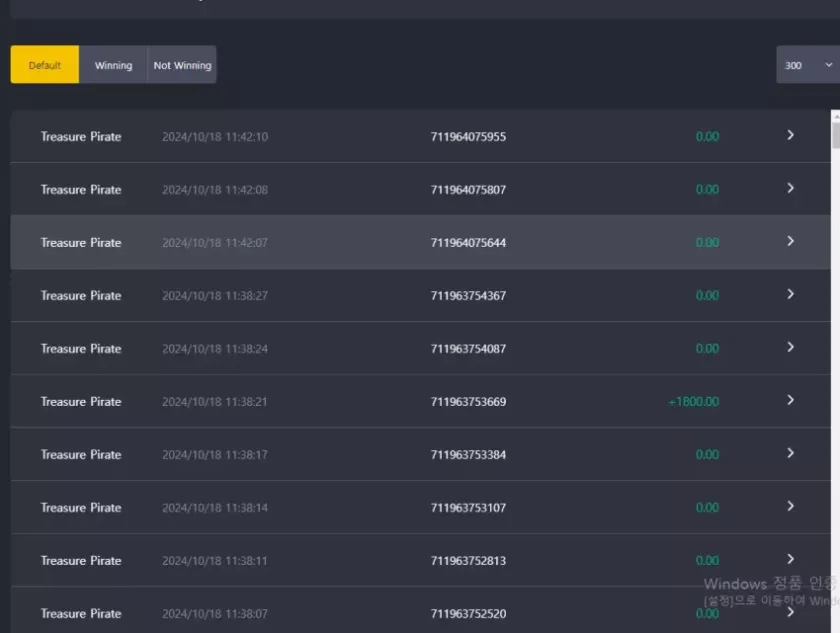Click chevron on row 711964075644
Viewport: 840px width, 633px height.
(790, 241)
